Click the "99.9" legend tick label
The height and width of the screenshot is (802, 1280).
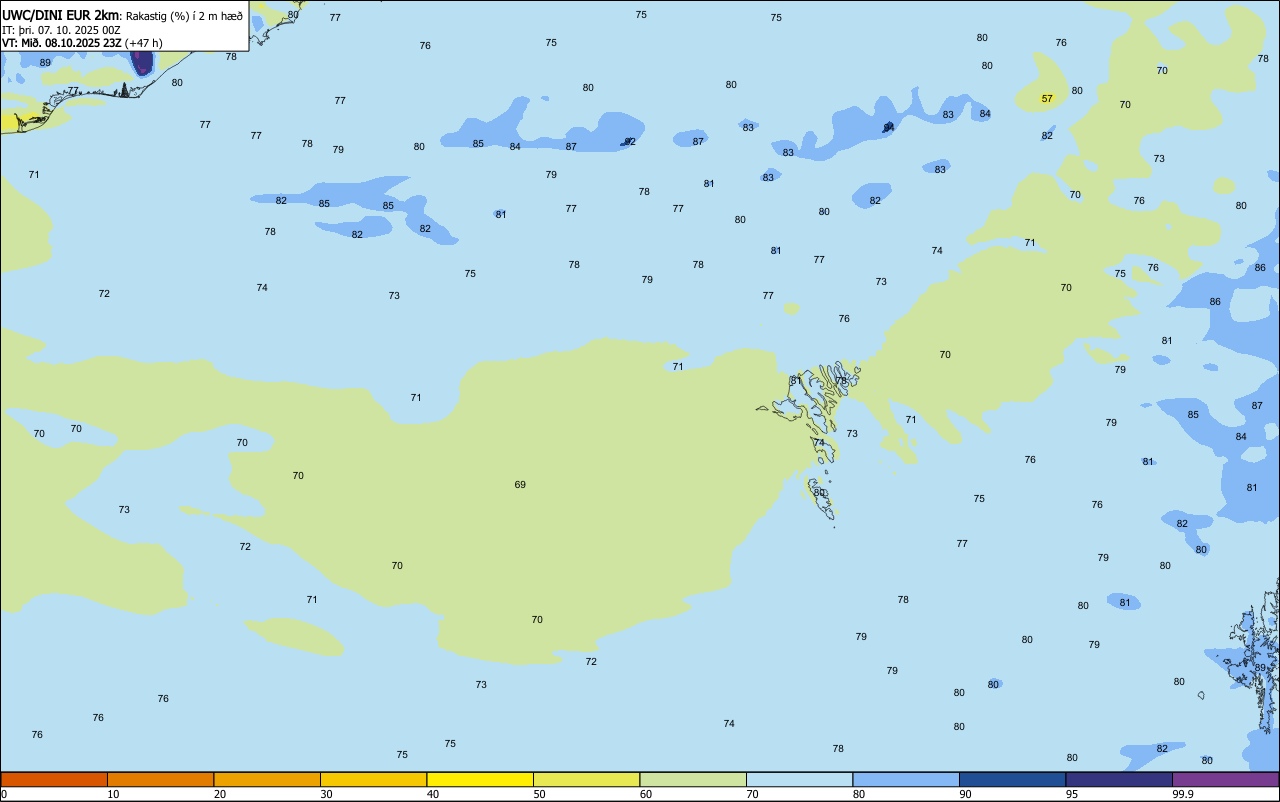point(1183,794)
